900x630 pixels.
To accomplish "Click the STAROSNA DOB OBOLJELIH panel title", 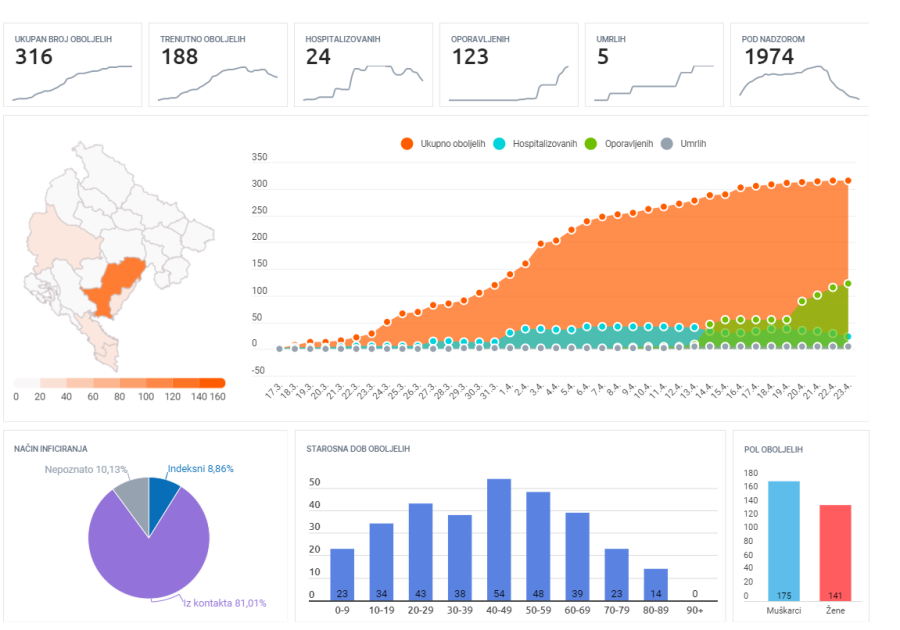I will point(358,449).
